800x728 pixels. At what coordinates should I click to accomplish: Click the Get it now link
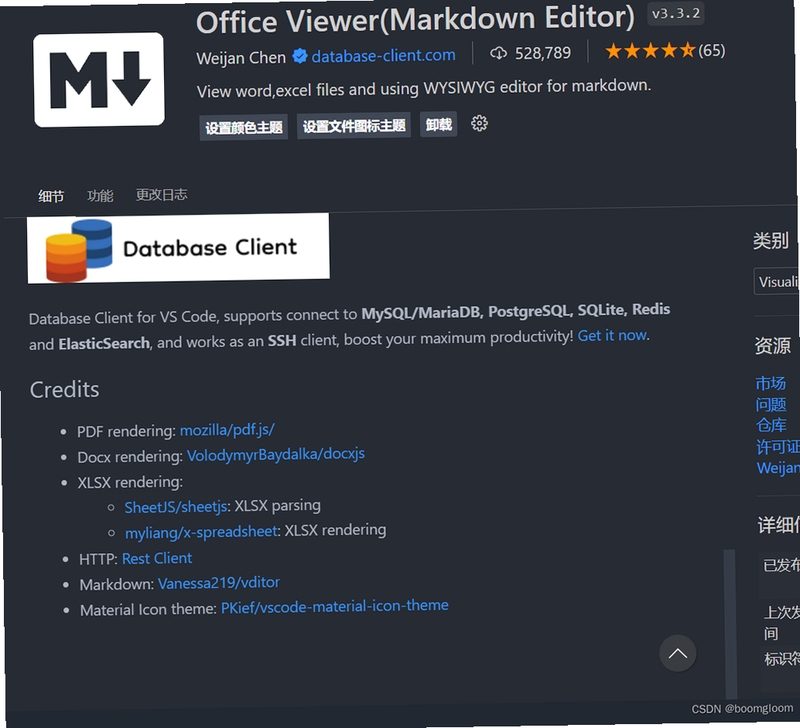click(612, 336)
